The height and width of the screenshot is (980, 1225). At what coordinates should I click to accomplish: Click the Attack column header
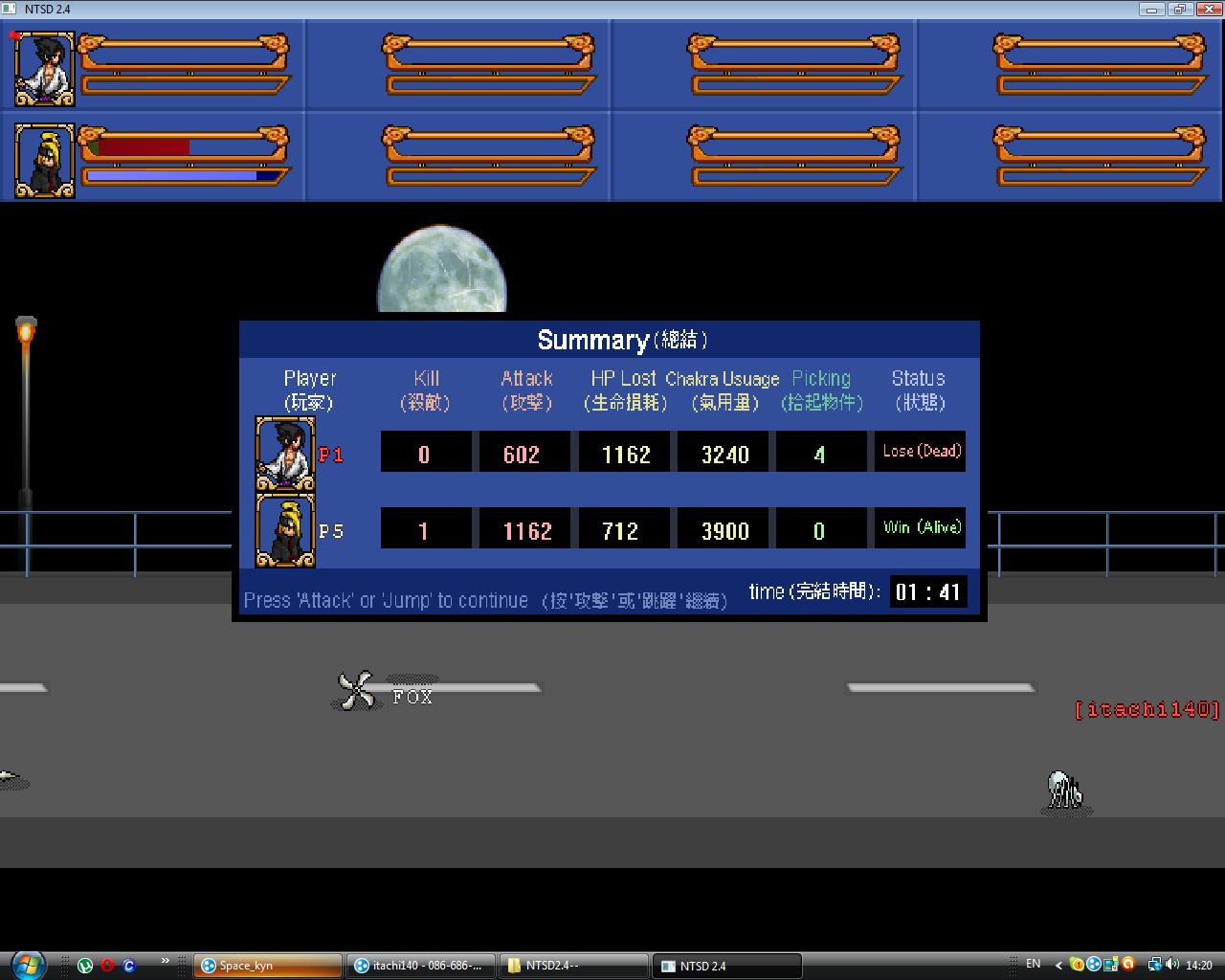click(x=526, y=390)
